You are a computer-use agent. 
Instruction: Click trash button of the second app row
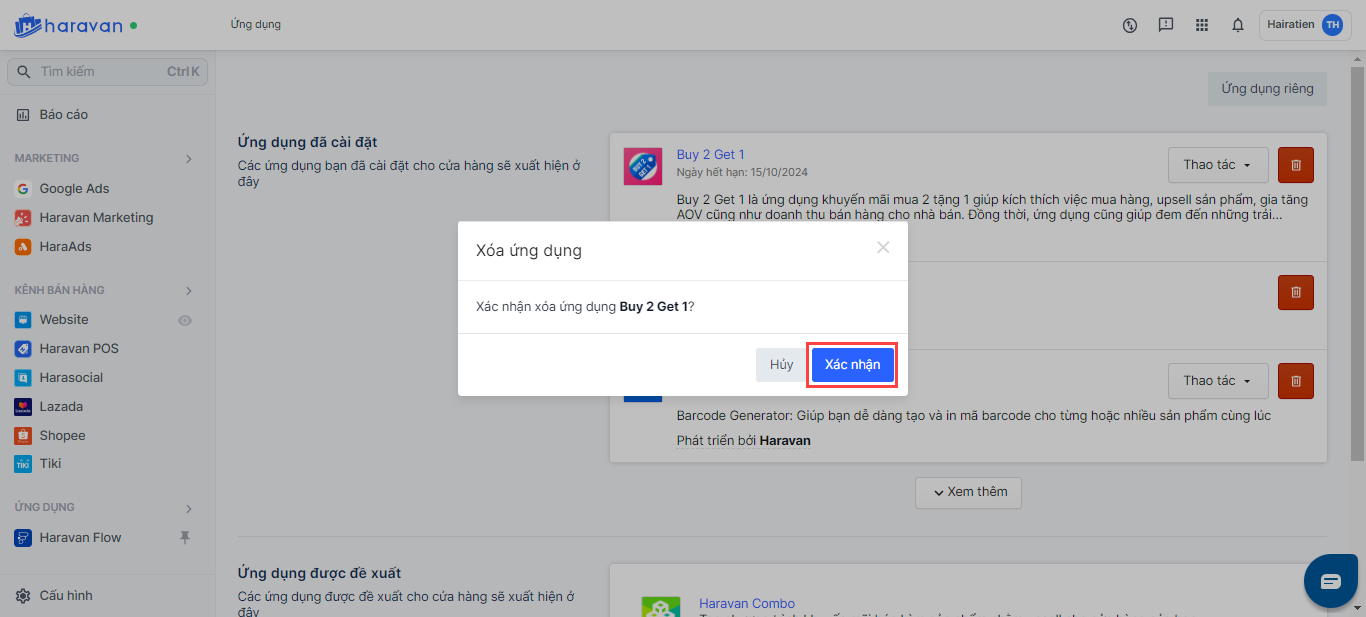pyautogui.click(x=1296, y=292)
